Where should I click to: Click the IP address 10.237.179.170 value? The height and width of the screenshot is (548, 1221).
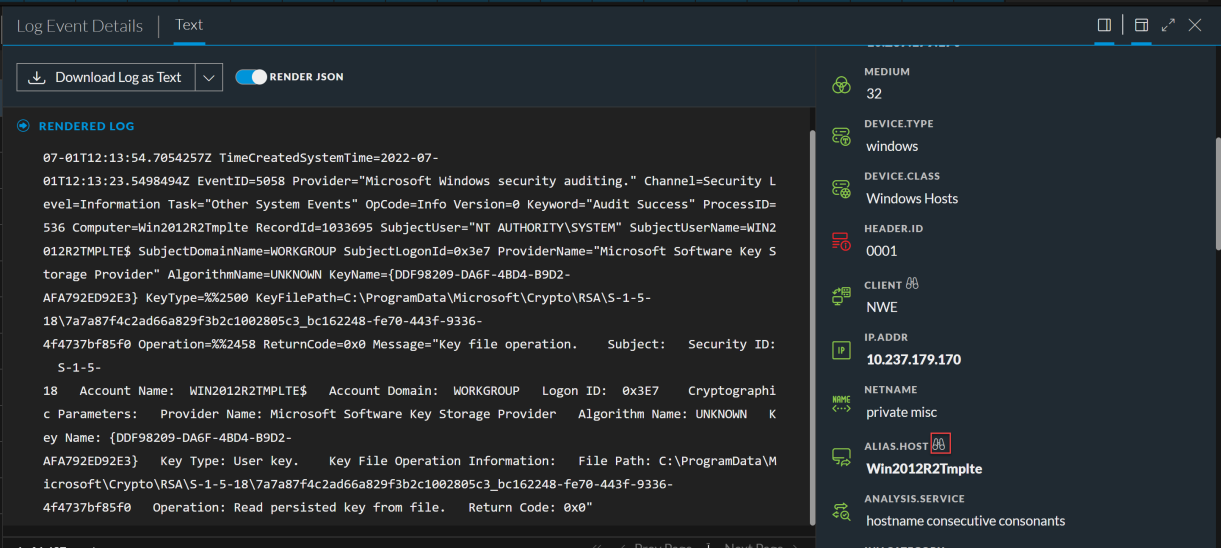913,359
